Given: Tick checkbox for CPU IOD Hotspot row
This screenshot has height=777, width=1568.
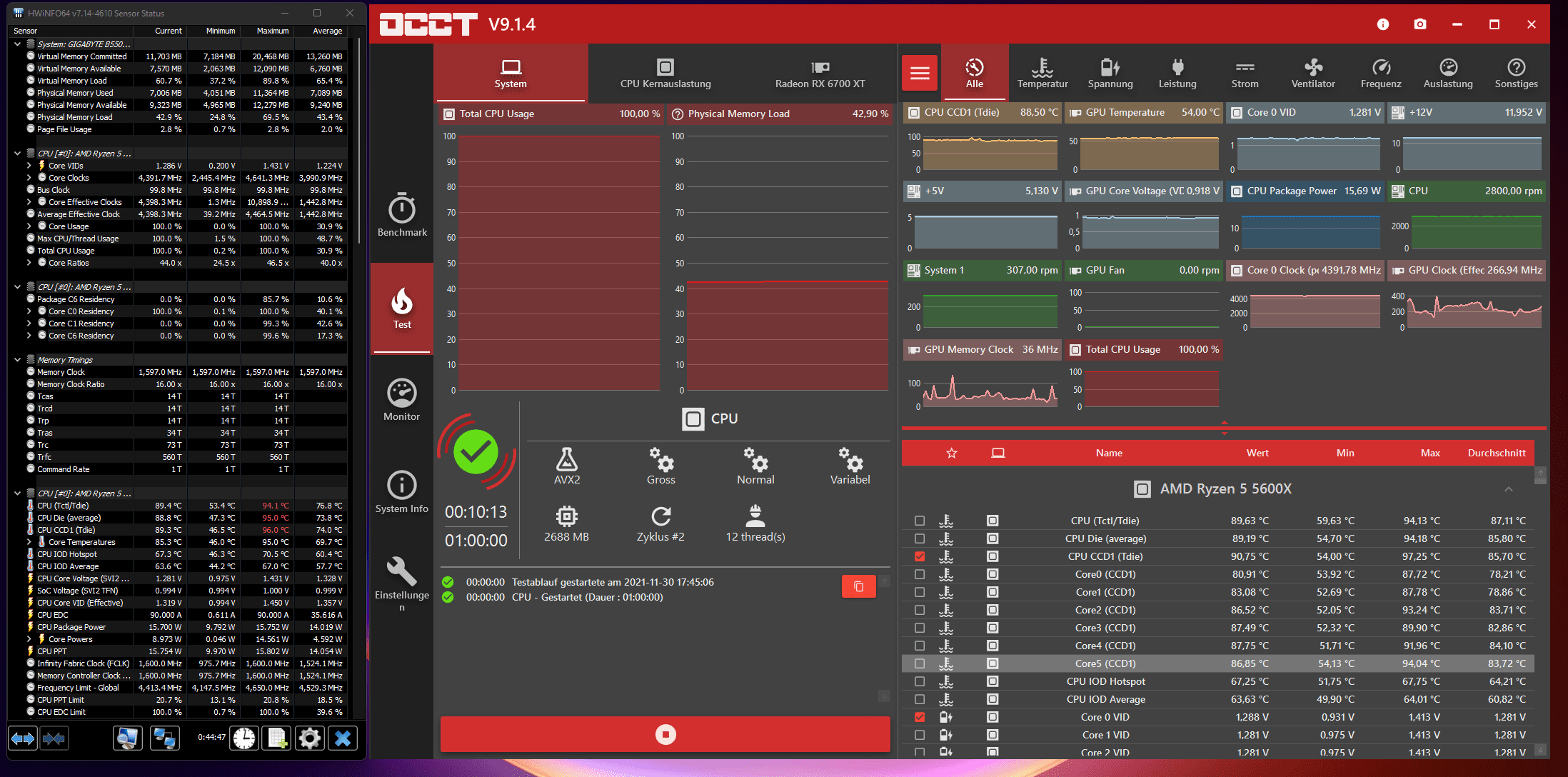Looking at the screenshot, I should [x=920, y=681].
